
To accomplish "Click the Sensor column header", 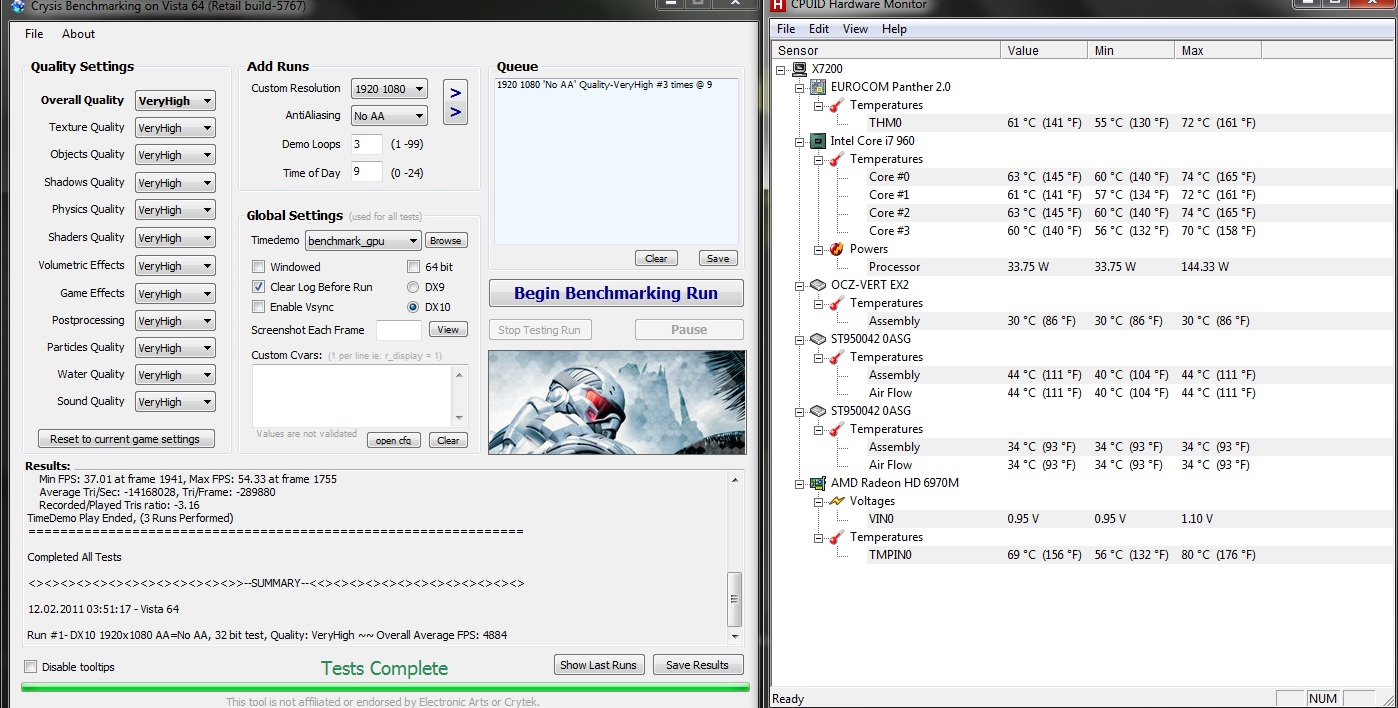I will coord(887,50).
